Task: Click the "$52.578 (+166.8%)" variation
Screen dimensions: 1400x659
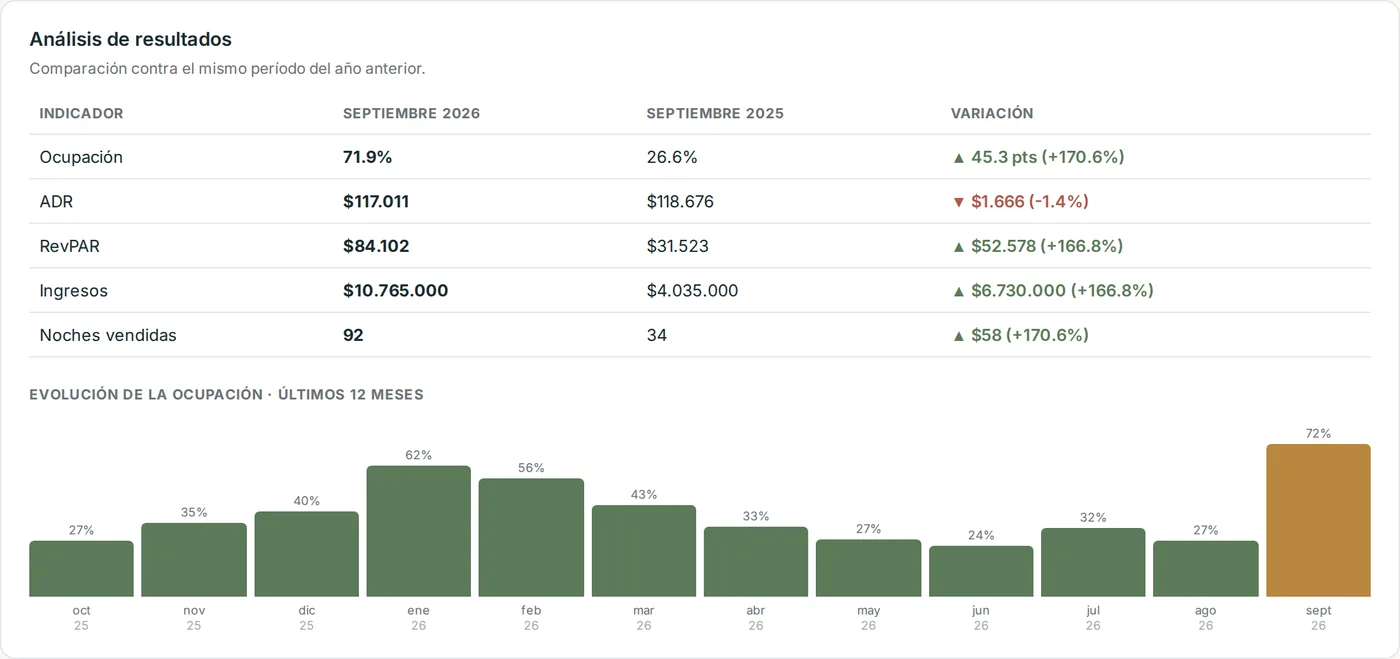Action: pos(1037,246)
